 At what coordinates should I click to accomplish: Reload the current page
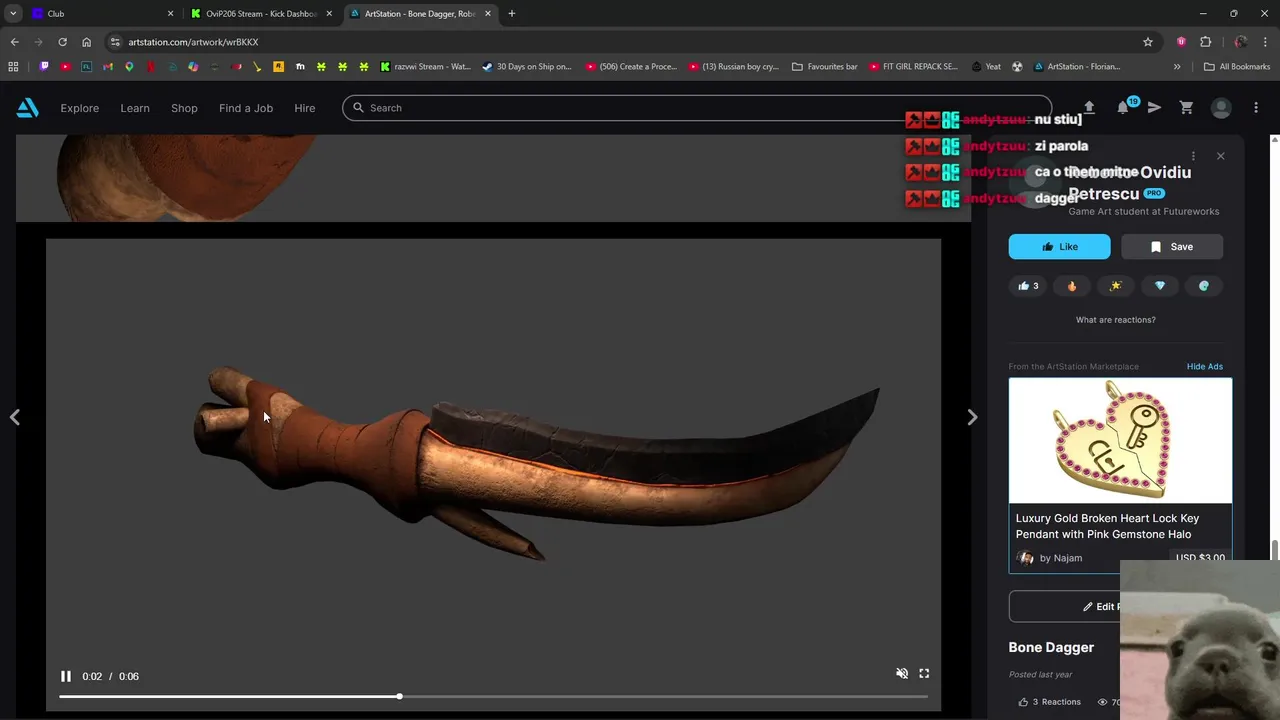point(62,42)
